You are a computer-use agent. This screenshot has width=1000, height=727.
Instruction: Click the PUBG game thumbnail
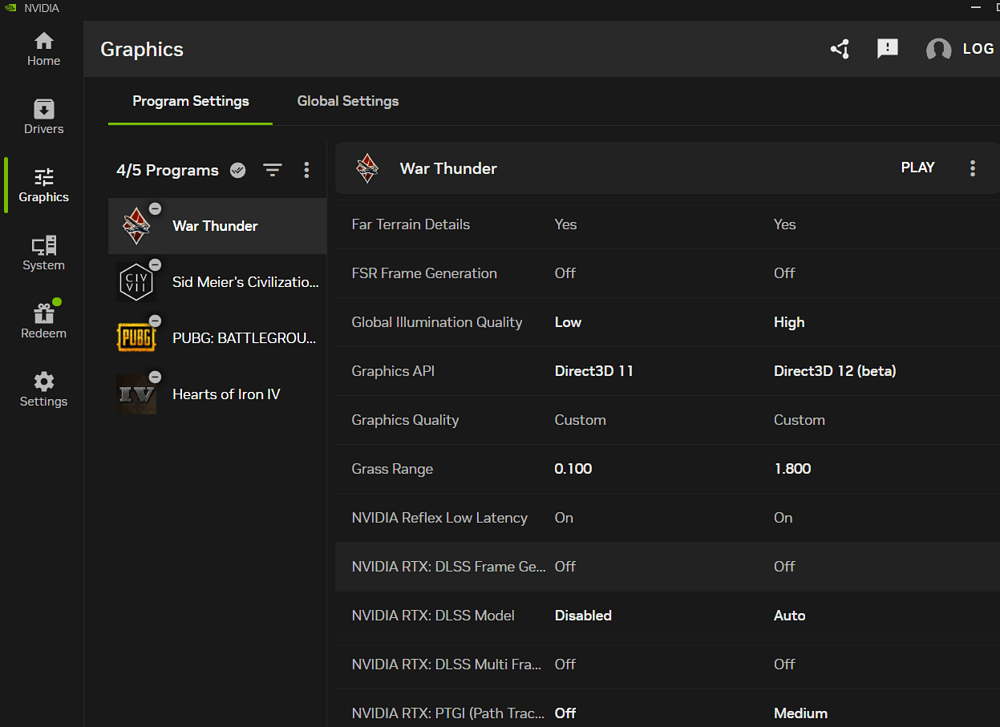[x=136, y=337]
